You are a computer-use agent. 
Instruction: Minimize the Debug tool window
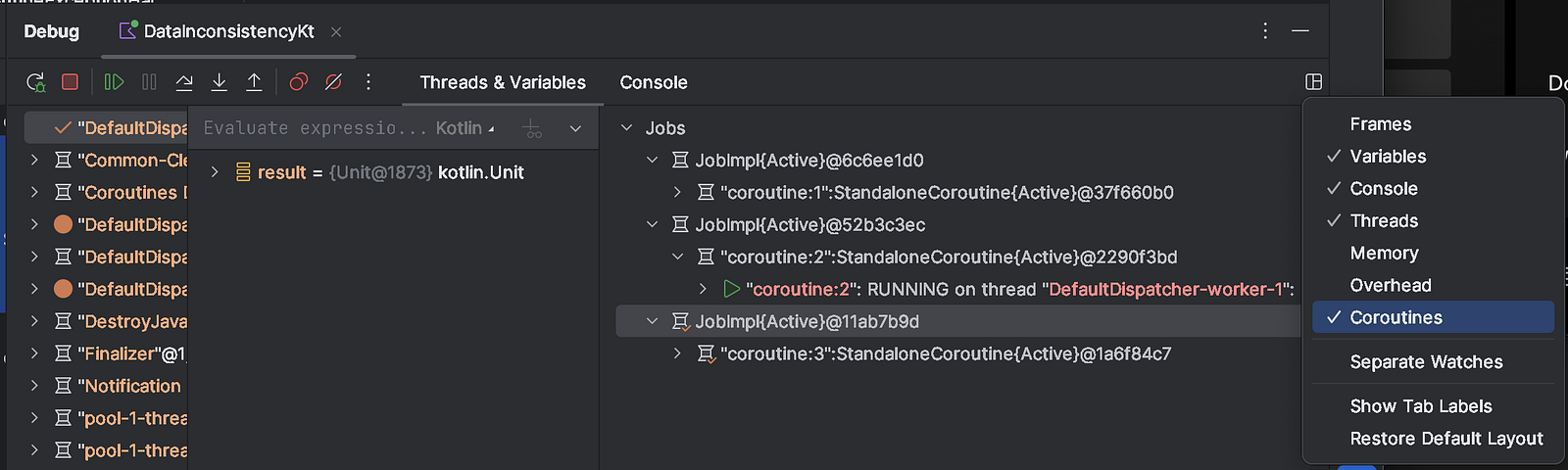1300,31
